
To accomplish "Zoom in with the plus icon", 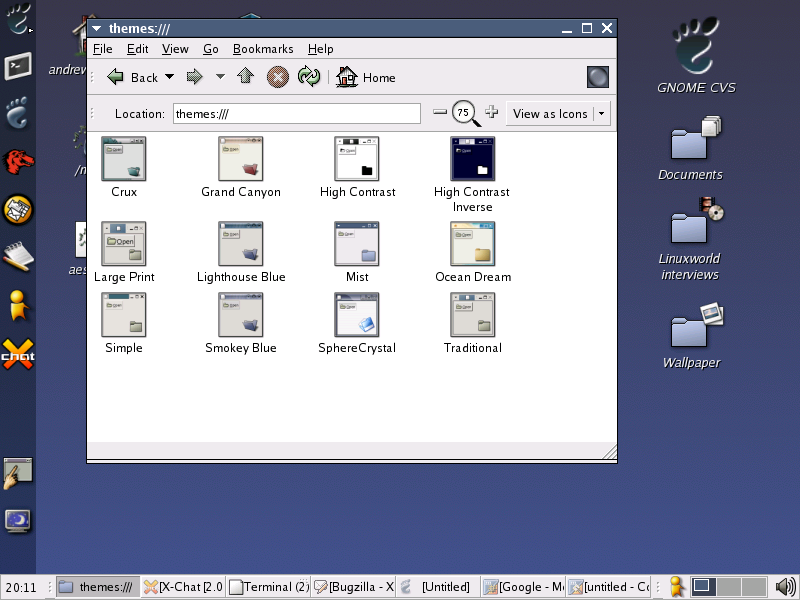I will click(491, 112).
